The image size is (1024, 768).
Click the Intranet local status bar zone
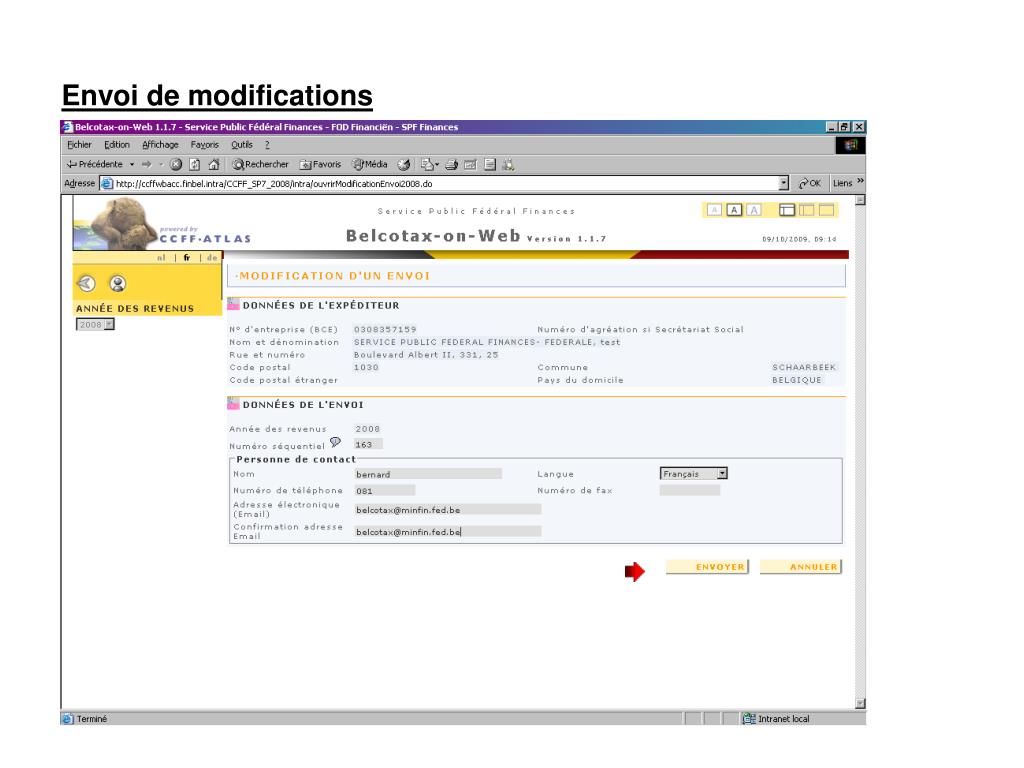(777, 718)
